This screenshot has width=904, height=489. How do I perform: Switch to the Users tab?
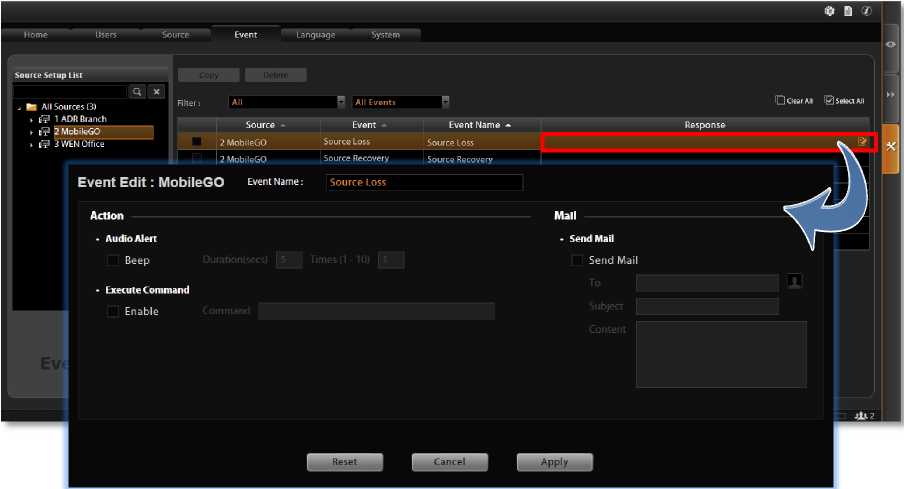(x=105, y=35)
